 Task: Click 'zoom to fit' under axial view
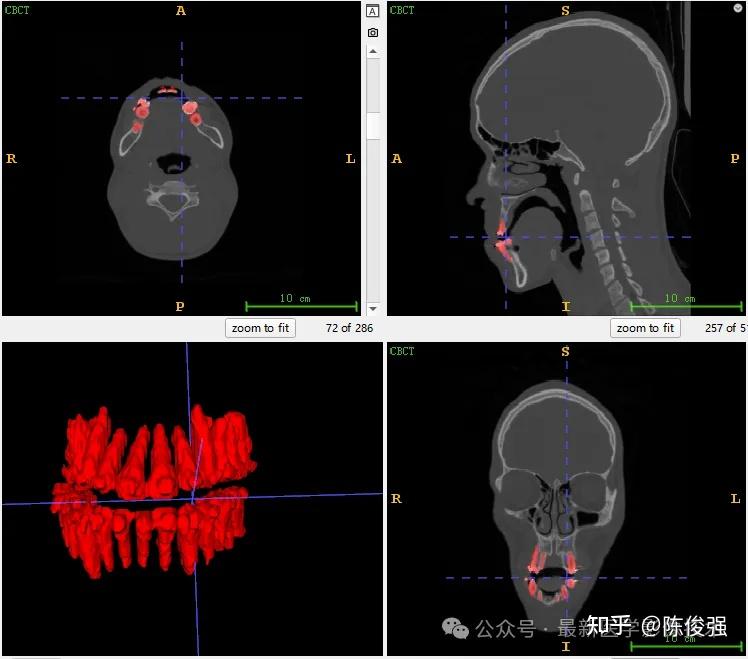260,328
